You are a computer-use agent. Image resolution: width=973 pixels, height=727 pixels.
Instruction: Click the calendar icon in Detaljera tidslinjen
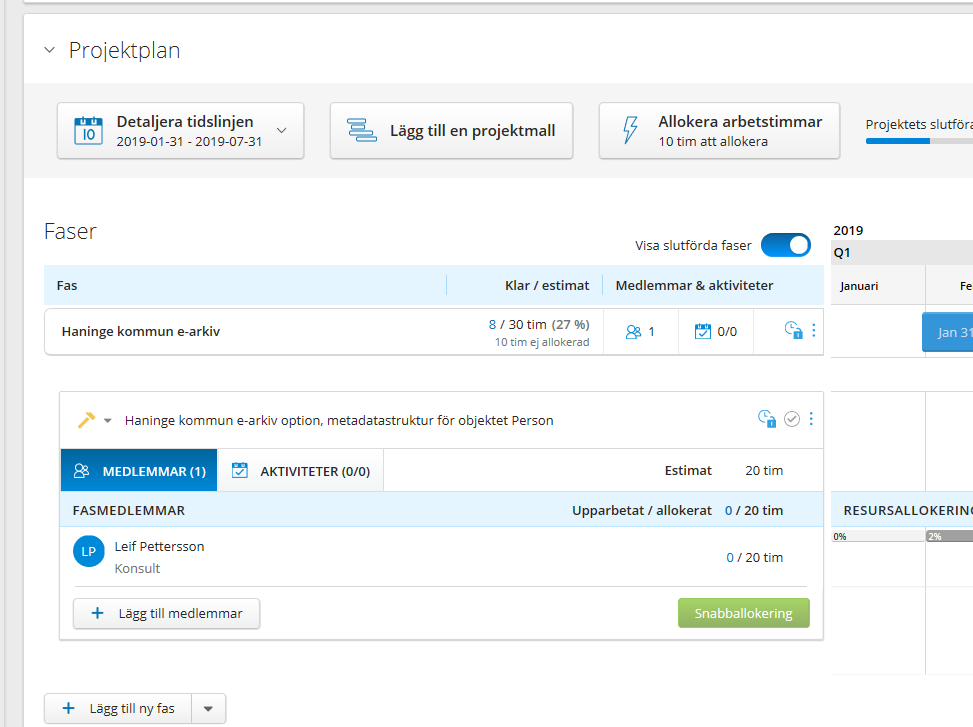[89, 131]
